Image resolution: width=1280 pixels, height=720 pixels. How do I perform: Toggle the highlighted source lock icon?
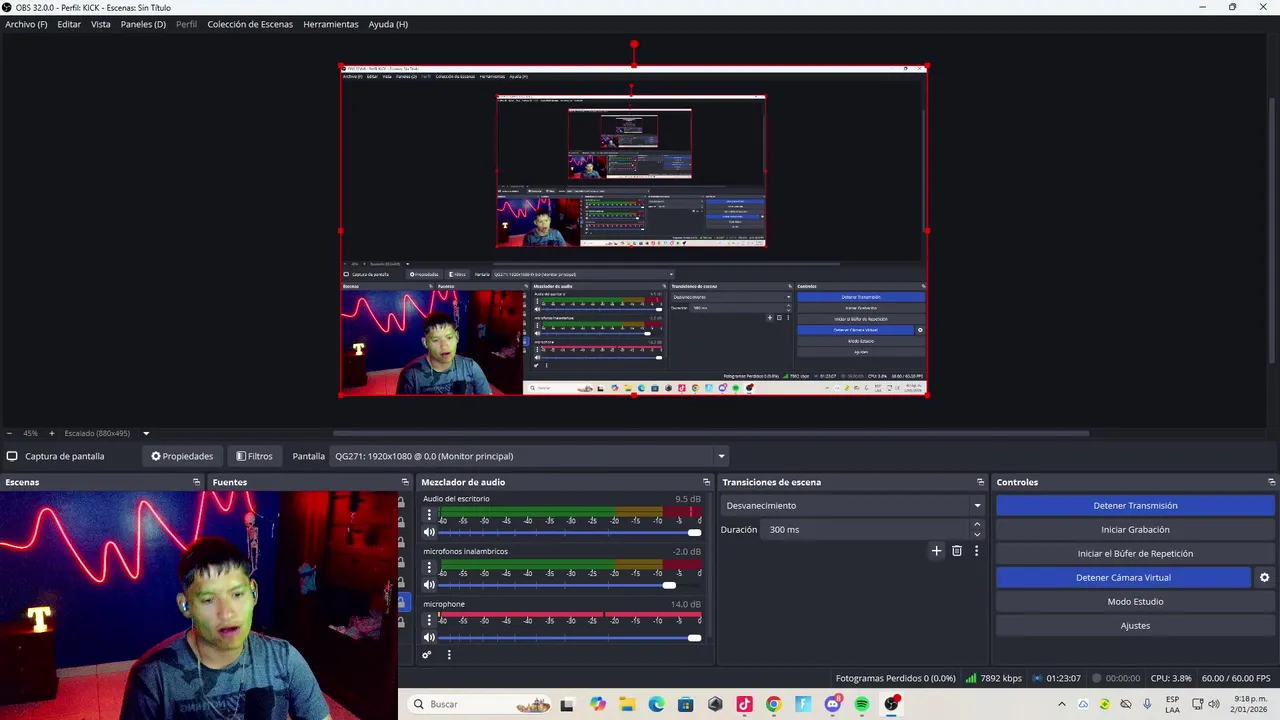tap(401, 602)
